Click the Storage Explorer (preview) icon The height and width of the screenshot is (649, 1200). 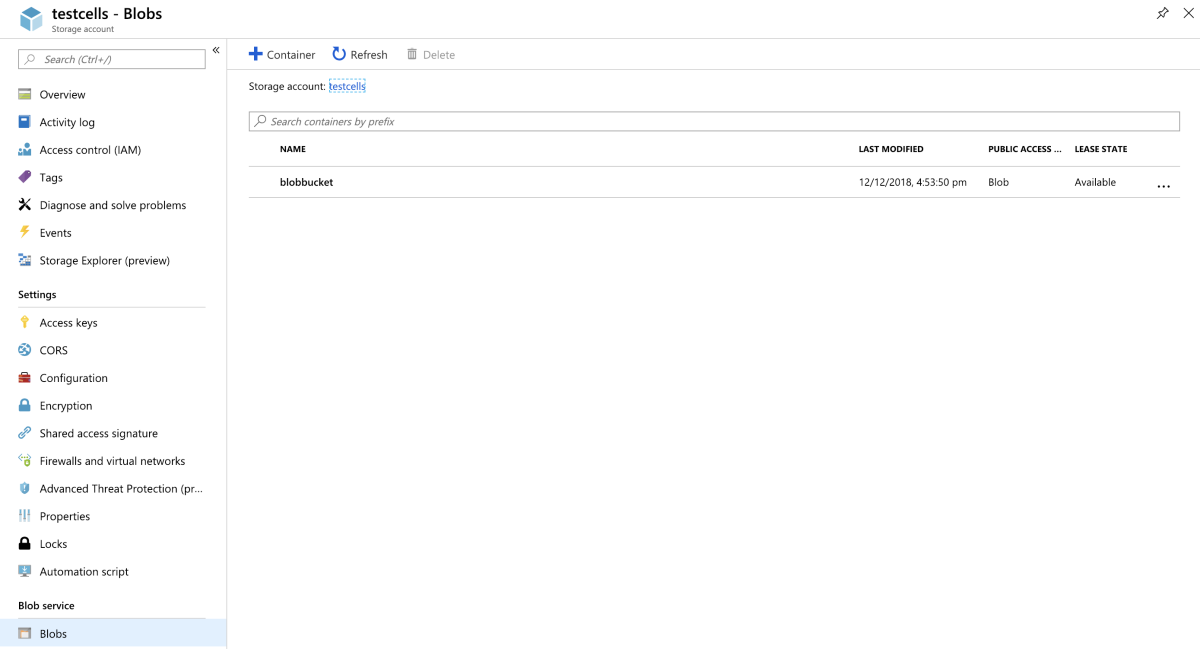click(25, 260)
